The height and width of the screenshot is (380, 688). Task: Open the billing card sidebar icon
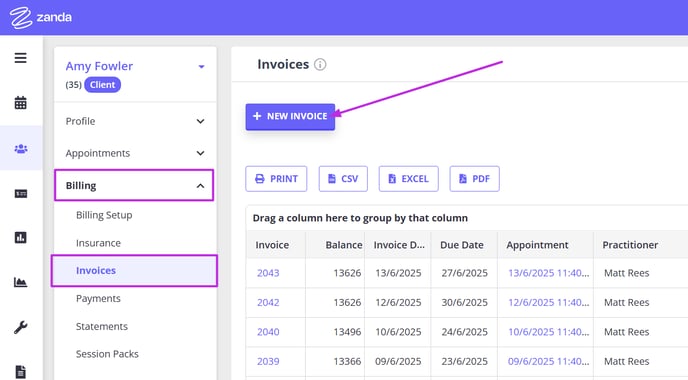coord(21,194)
